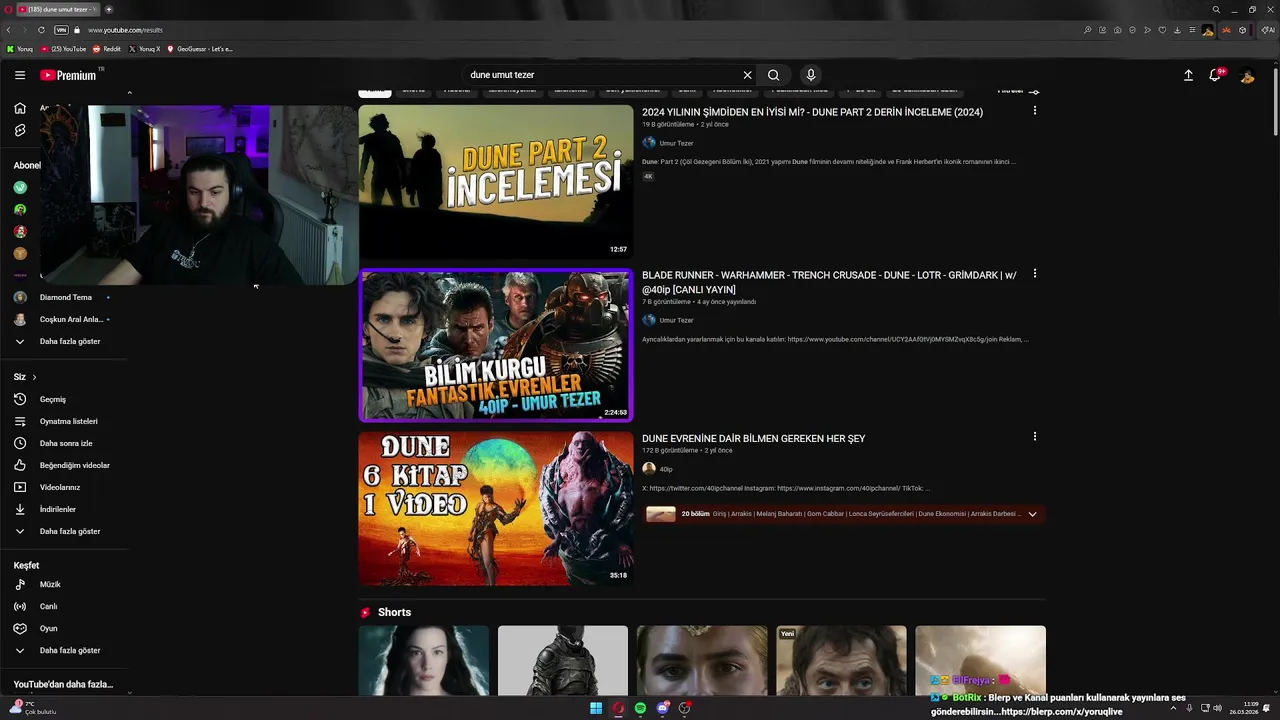
Task: Open the Discord taskbar icon
Action: click(662, 708)
